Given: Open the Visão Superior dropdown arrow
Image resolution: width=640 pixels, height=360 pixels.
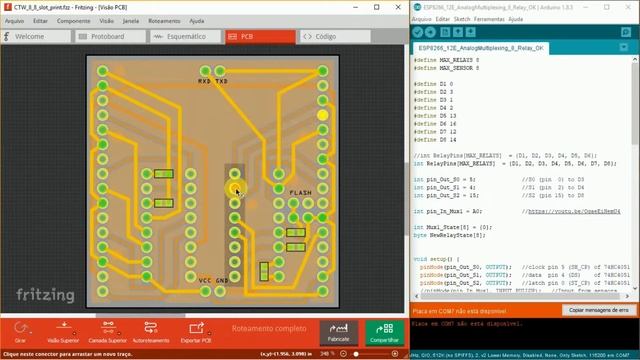Looking at the screenshot, I should (75, 333).
